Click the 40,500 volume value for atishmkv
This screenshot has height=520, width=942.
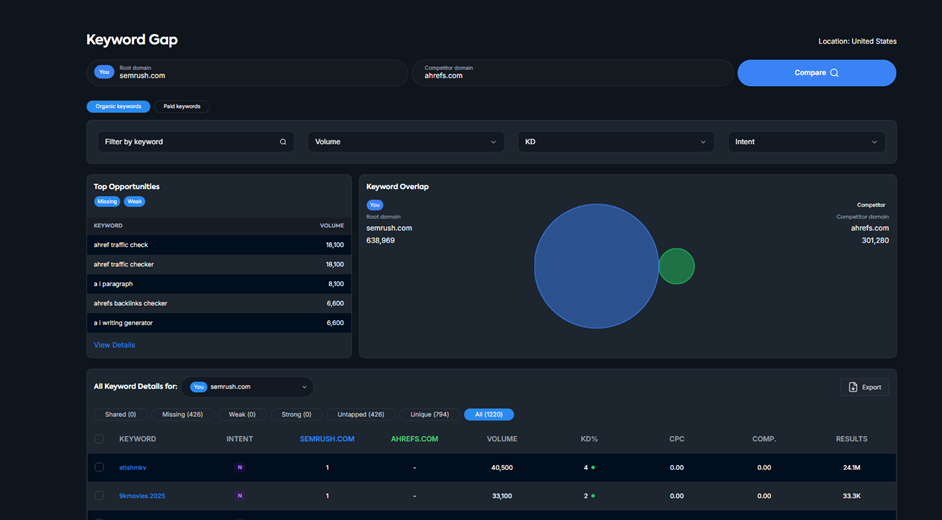click(x=502, y=467)
